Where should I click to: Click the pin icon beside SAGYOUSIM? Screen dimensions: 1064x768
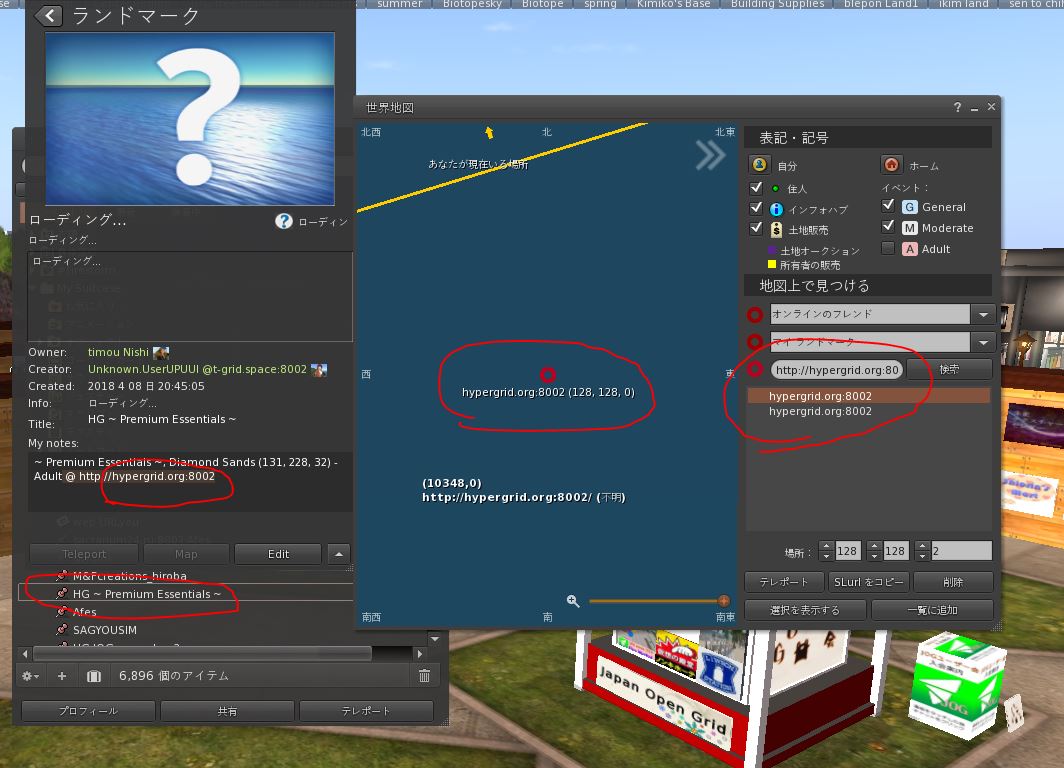(62, 630)
